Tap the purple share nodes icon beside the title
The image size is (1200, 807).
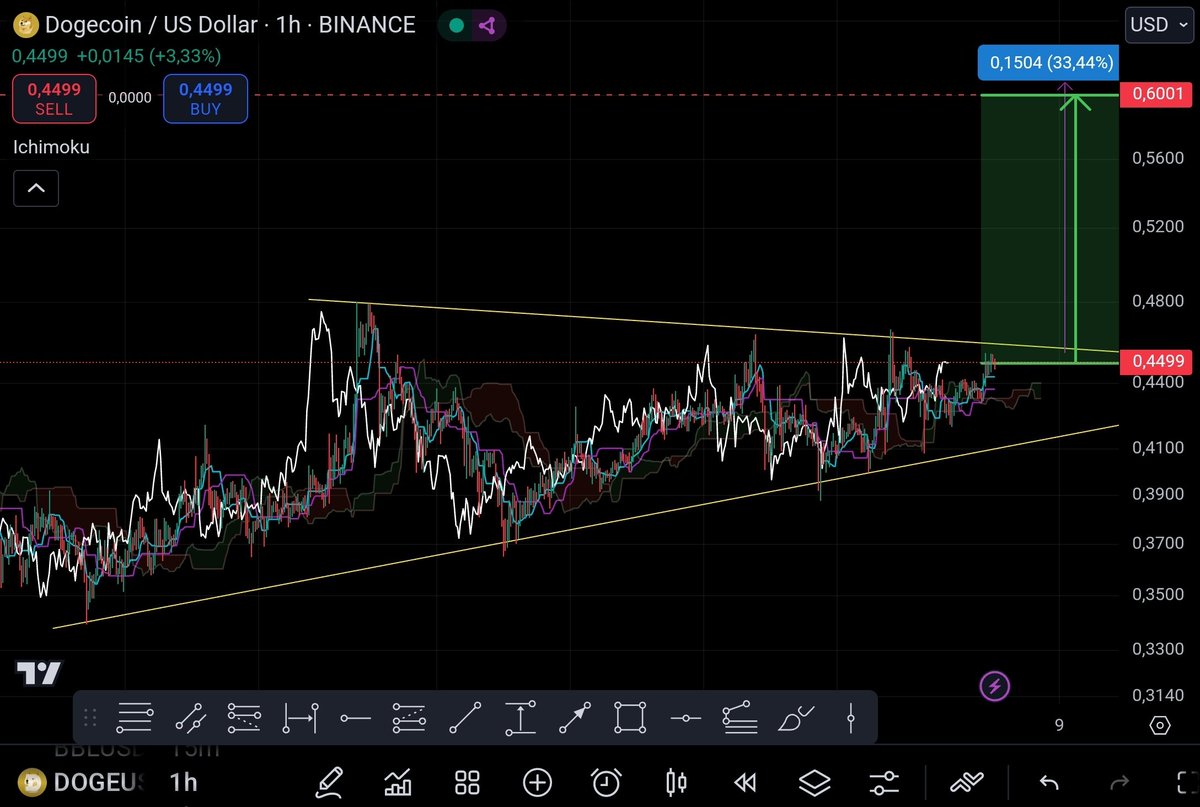tap(489, 25)
